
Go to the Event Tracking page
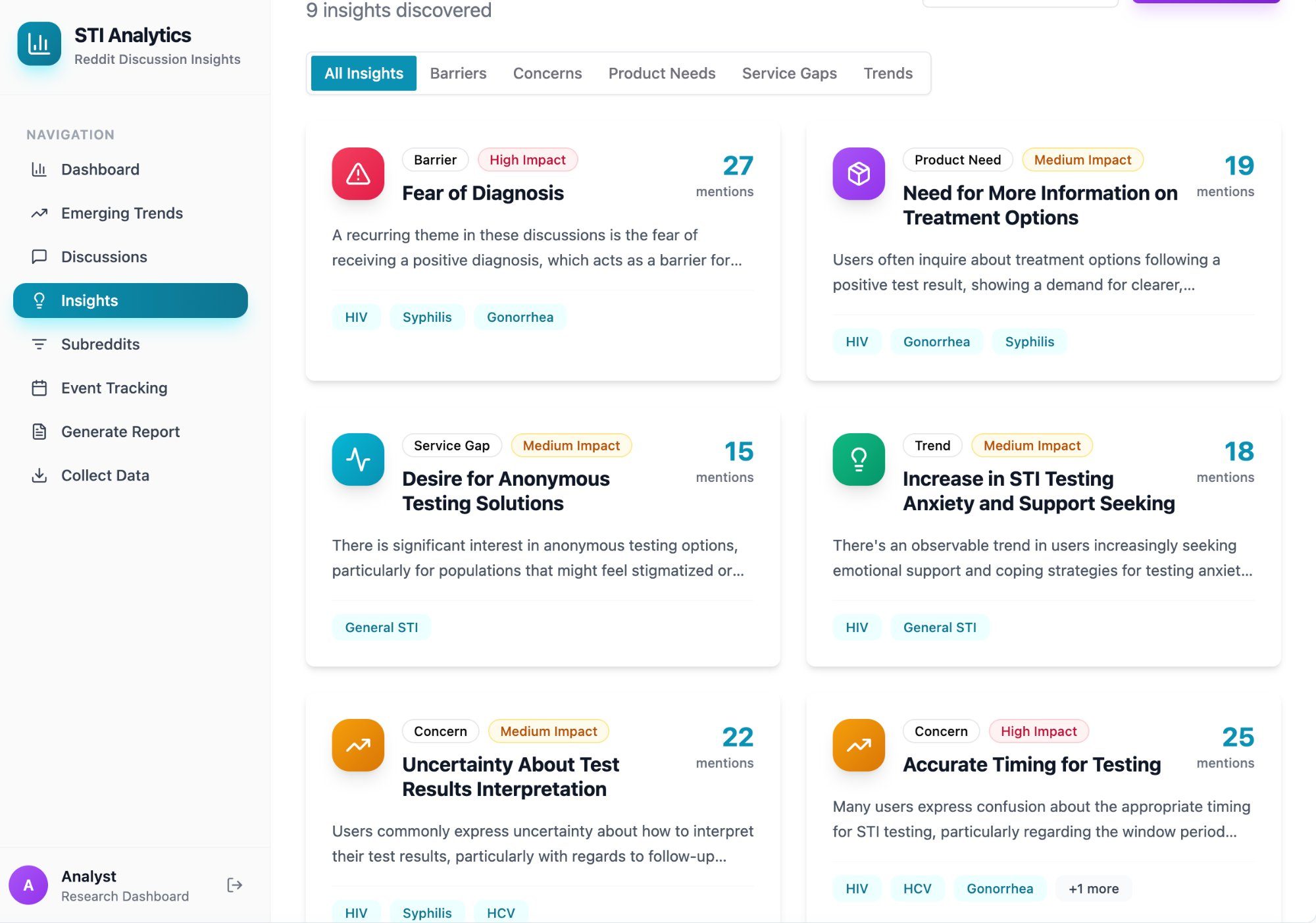[114, 388]
